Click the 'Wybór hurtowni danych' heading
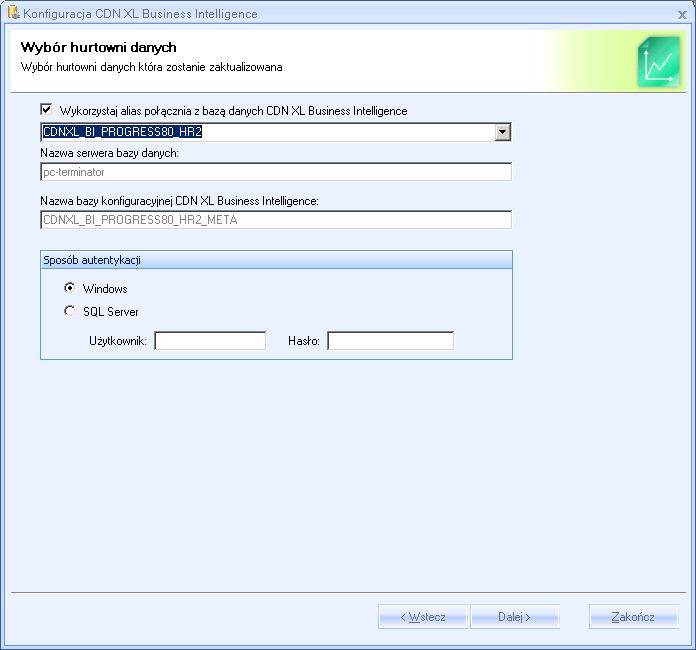Screen dimensions: 696x650 (x=99, y=47)
